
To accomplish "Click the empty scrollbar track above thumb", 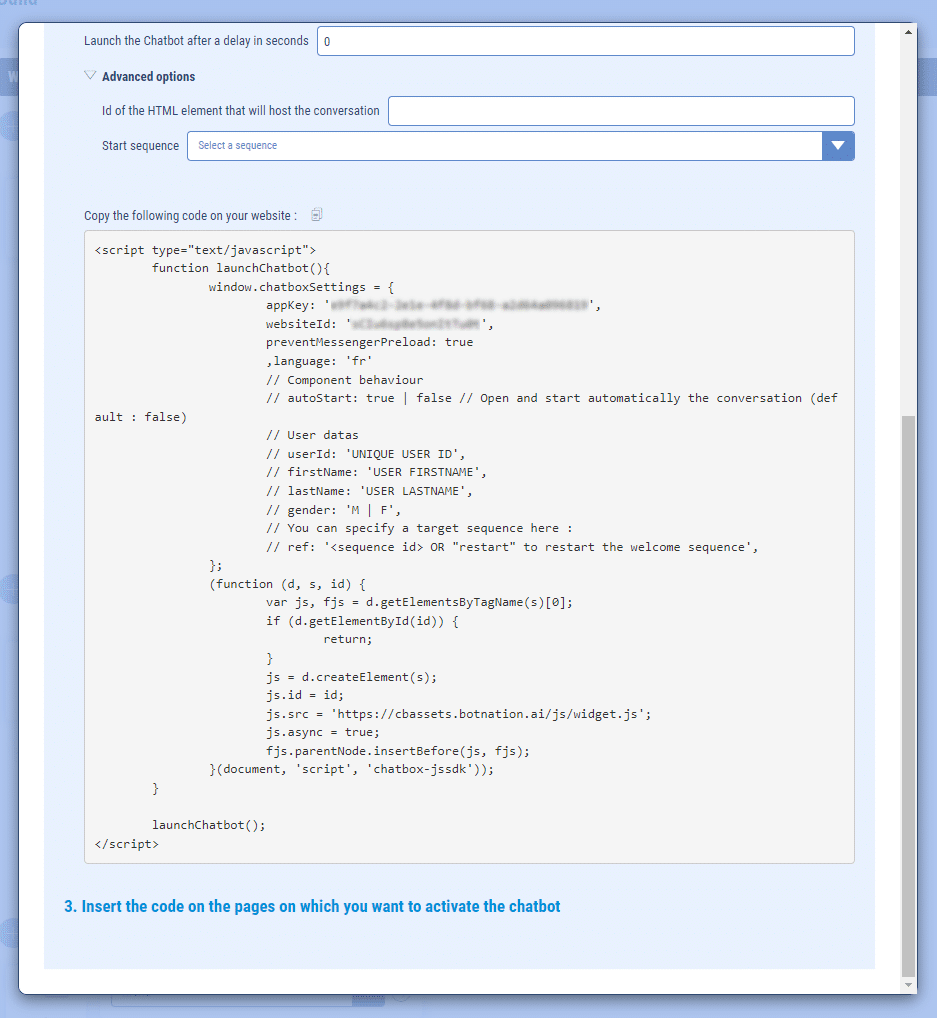I will coord(909,220).
